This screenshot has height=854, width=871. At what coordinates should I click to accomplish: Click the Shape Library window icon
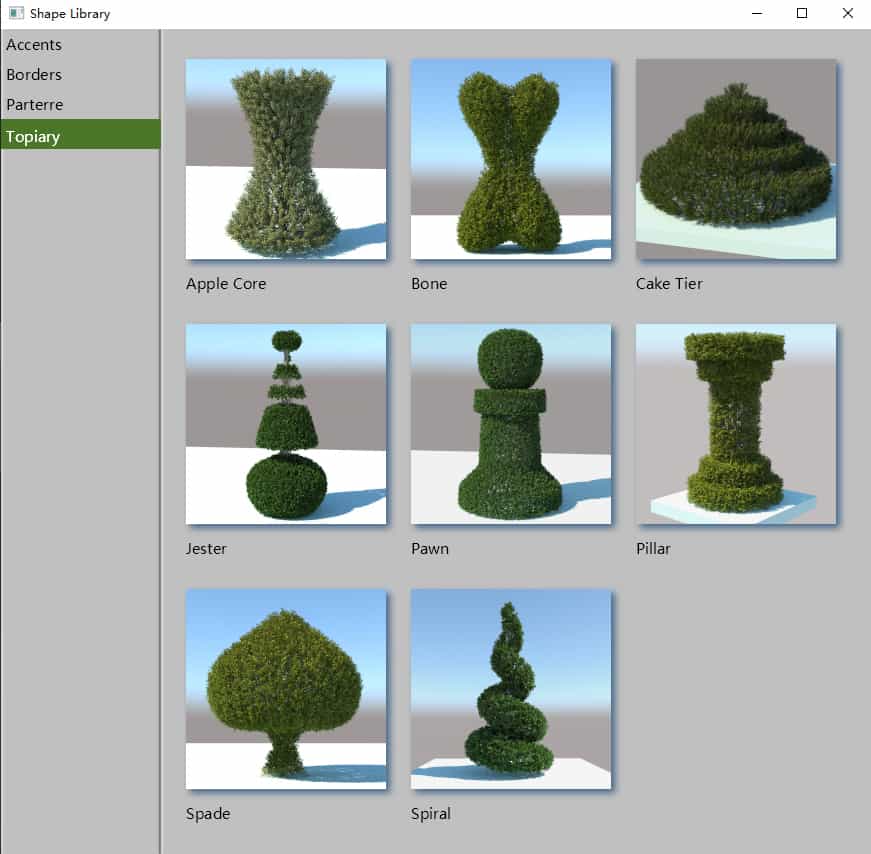[x=16, y=14]
